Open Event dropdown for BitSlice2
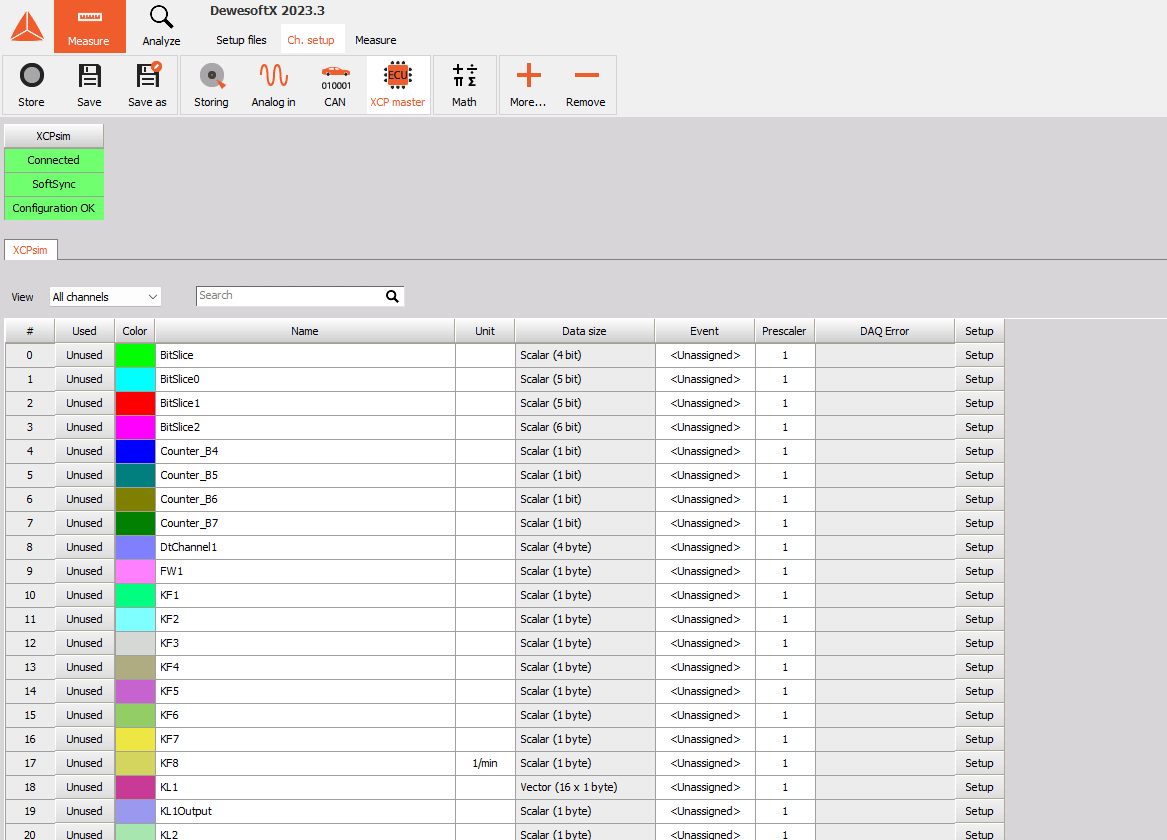The height and width of the screenshot is (840, 1167). coord(705,428)
